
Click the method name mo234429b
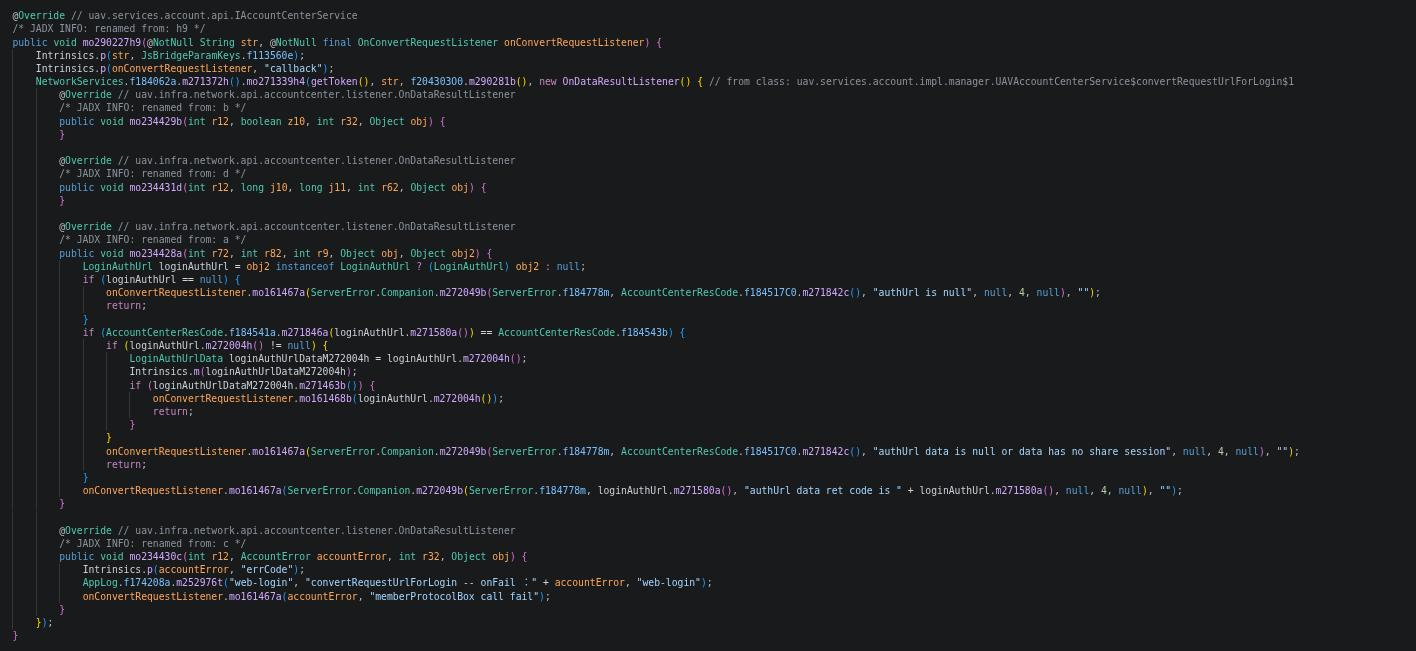click(155, 122)
